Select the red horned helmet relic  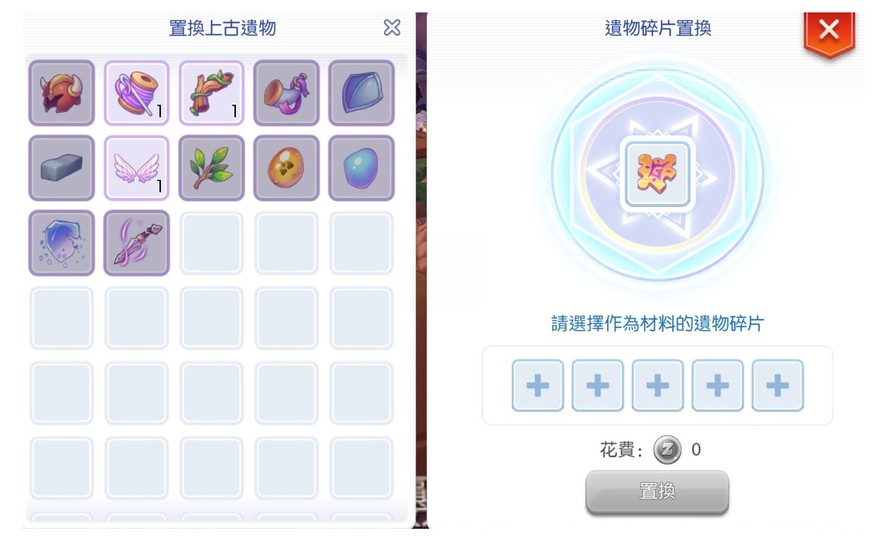61,93
